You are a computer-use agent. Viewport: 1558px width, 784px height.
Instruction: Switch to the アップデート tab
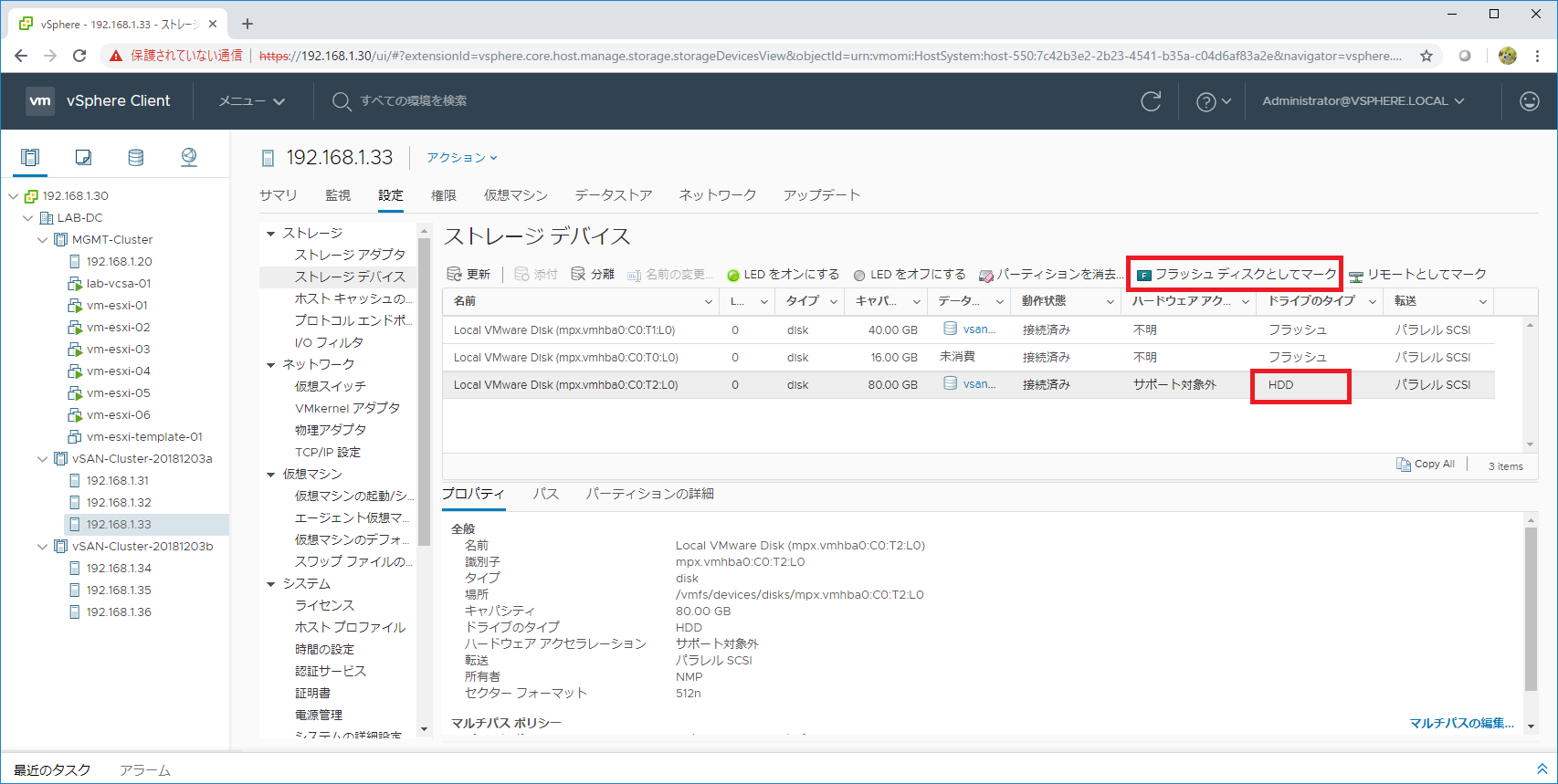tap(821, 195)
